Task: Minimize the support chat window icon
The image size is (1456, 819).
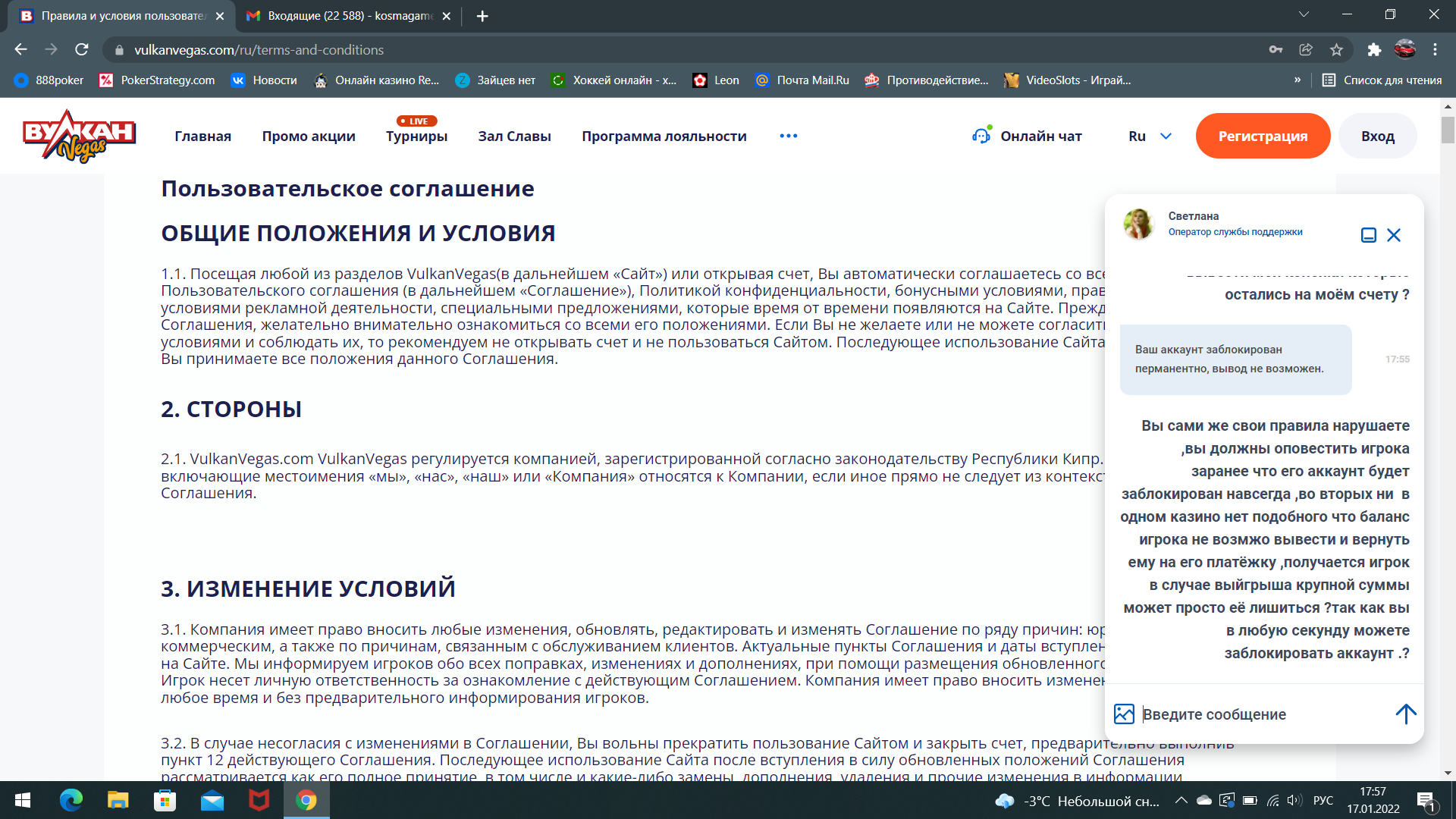Action: (1368, 235)
